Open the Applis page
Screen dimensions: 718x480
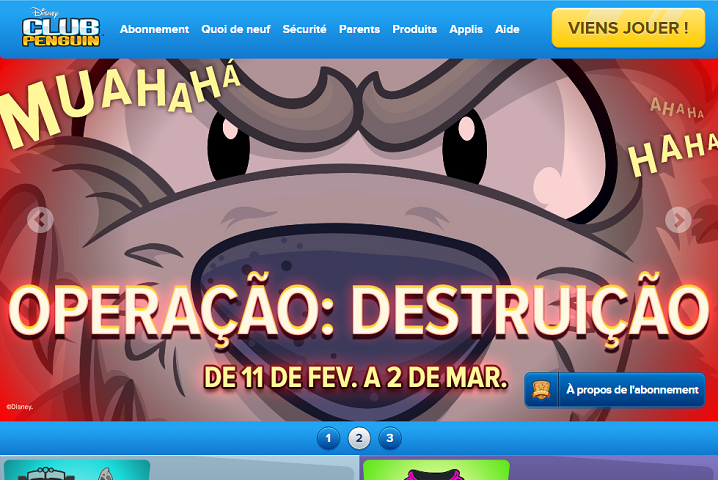point(466,29)
